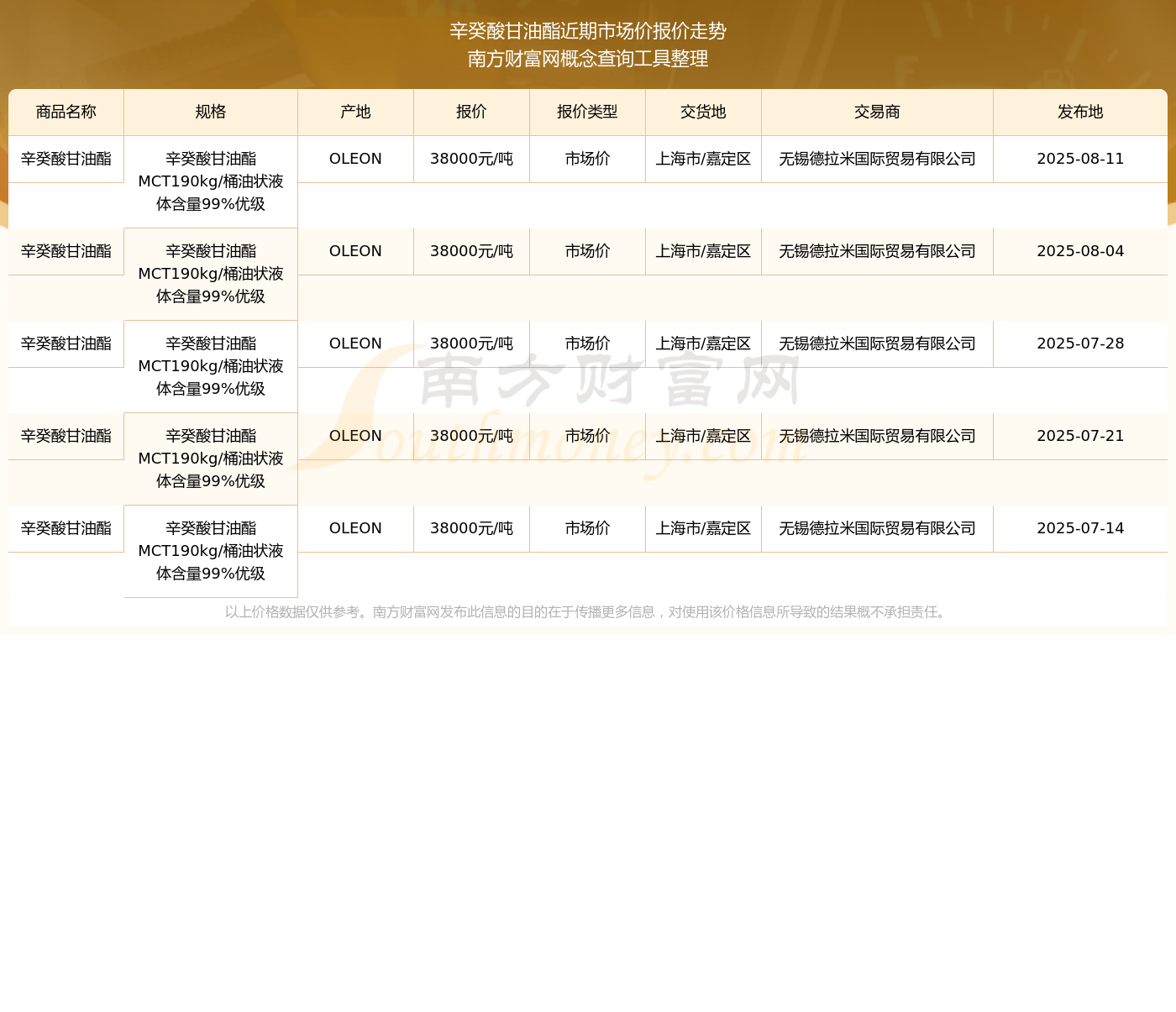This screenshot has width=1176, height=1012.
Task: Click OLEON in the 2025-08-11 row
Action: click(356, 159)
